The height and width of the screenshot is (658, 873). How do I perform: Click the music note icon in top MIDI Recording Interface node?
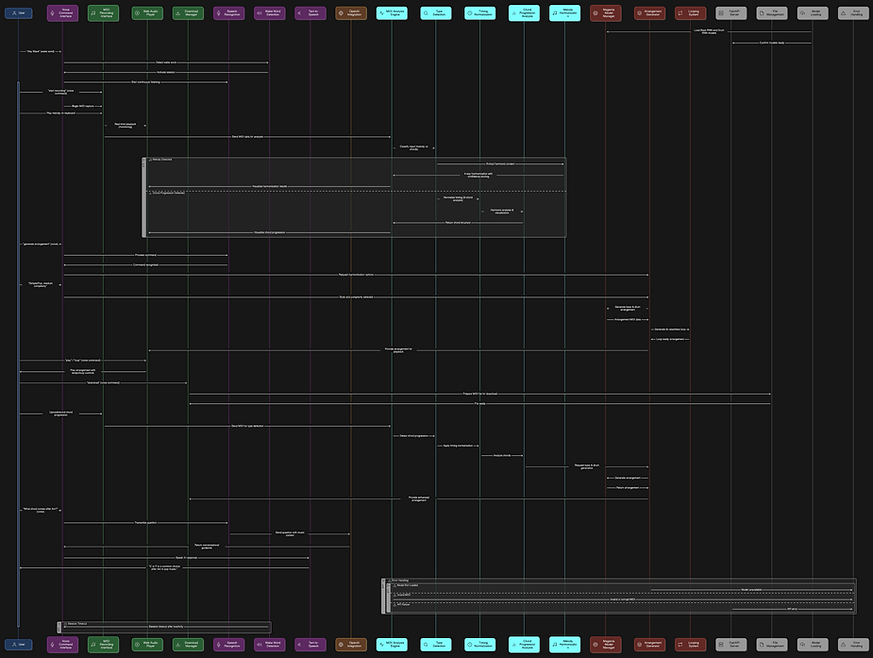[93, 13]
